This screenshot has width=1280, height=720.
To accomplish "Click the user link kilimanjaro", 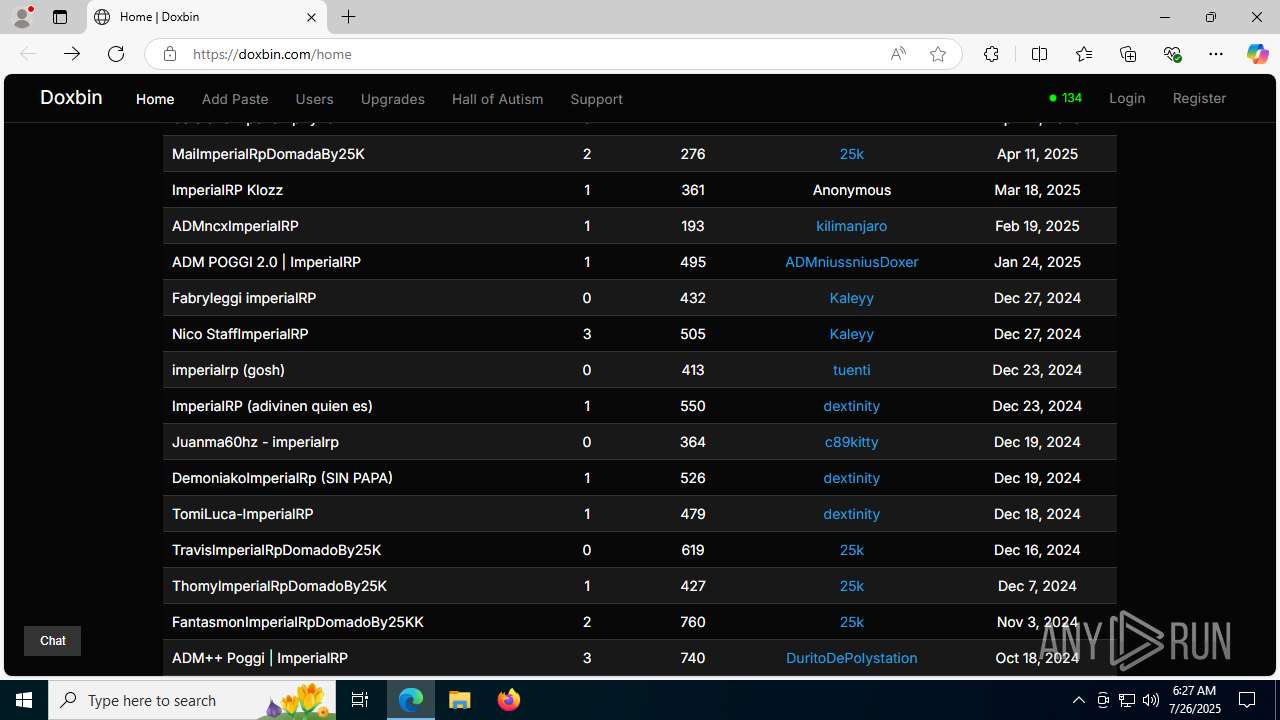I will click(851, 226).
